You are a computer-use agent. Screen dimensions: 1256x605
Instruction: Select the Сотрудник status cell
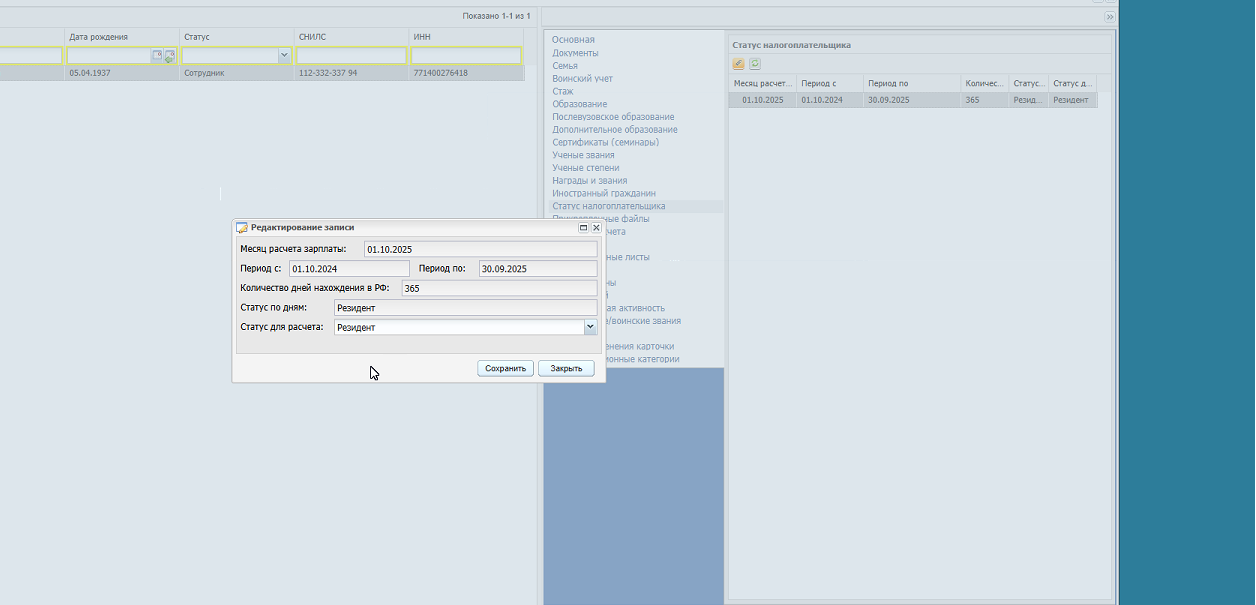pos(237,73)
